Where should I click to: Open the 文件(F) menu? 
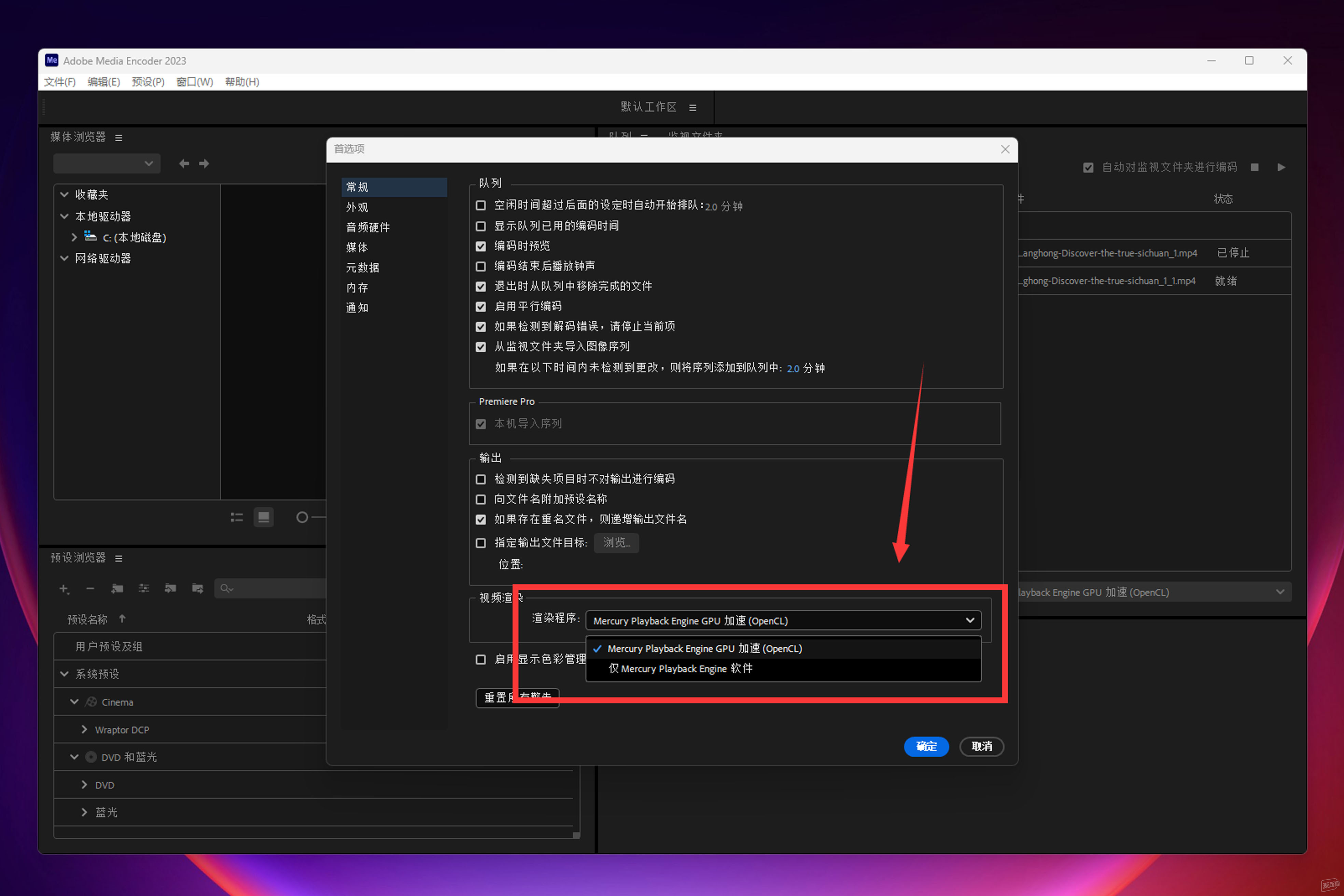click(60, 82)
